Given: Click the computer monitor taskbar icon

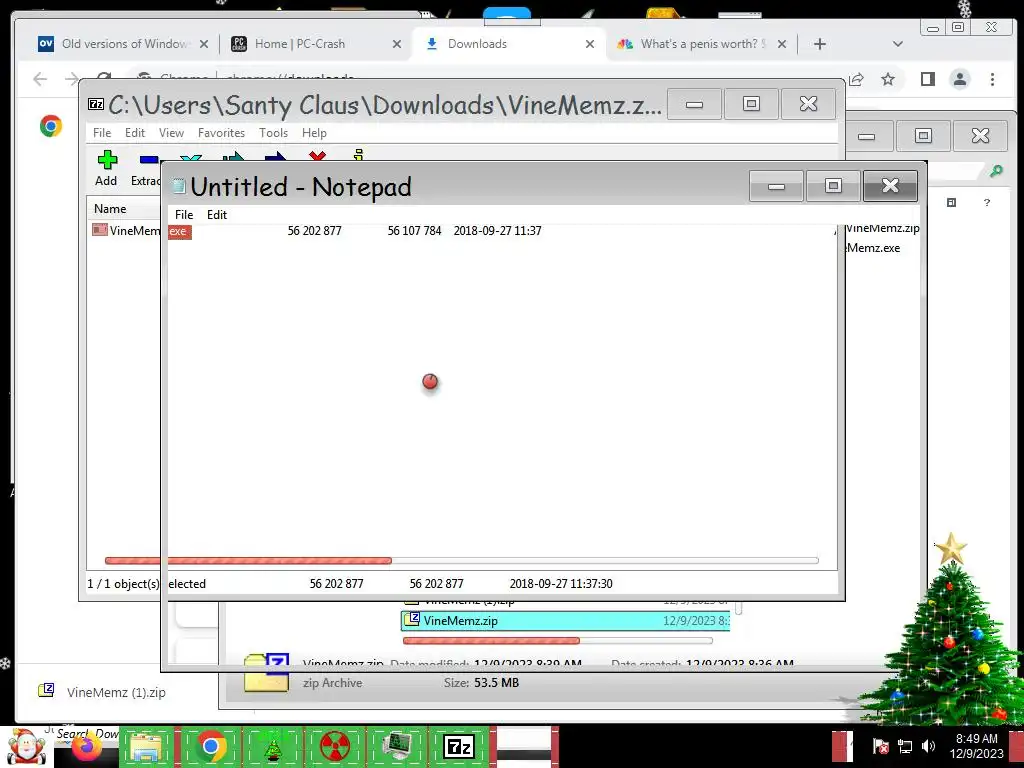Looking at the screenshot, I should 397,747.
